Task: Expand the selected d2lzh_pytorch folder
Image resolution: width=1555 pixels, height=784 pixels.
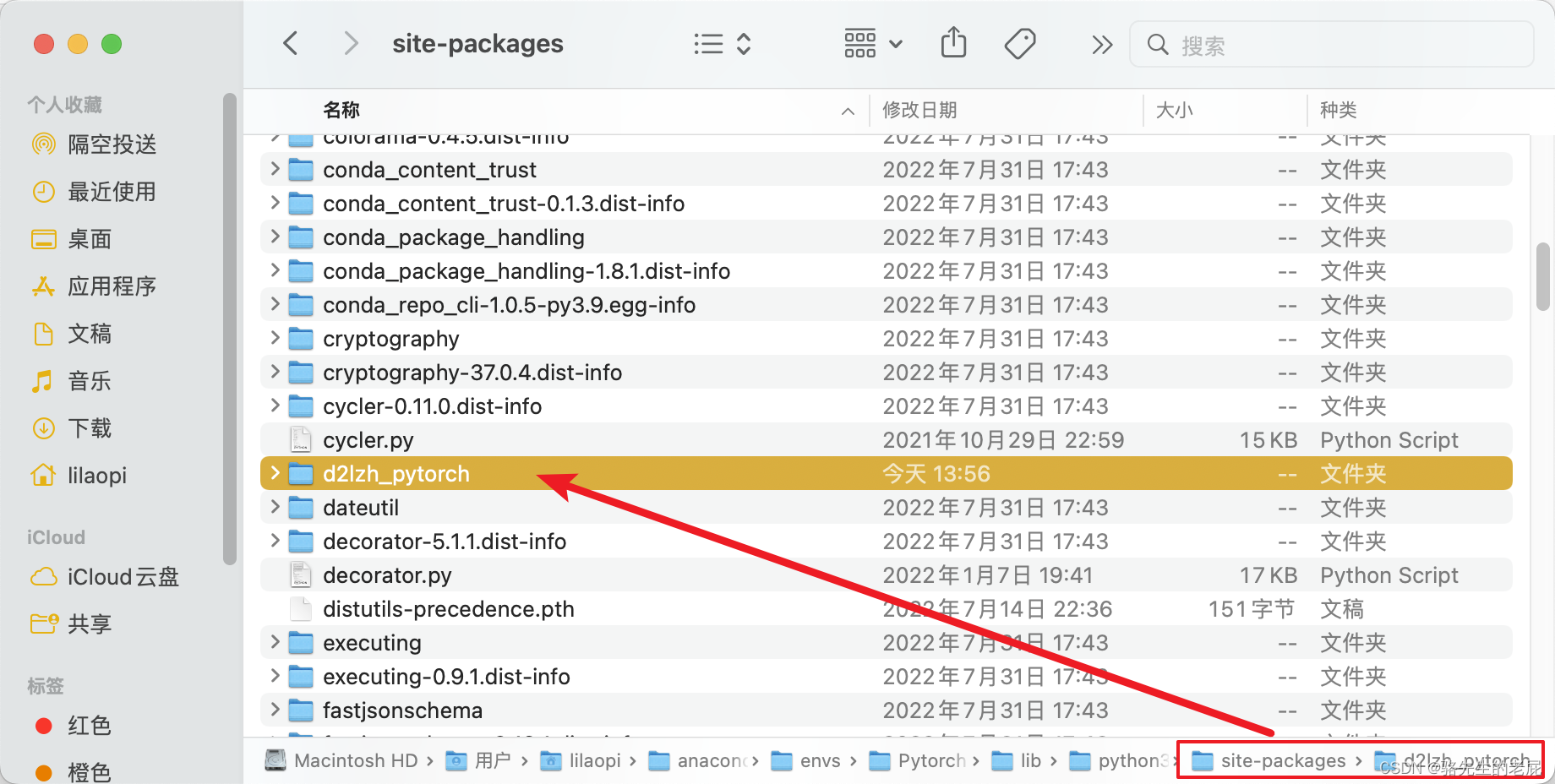Action: point(275,473)
